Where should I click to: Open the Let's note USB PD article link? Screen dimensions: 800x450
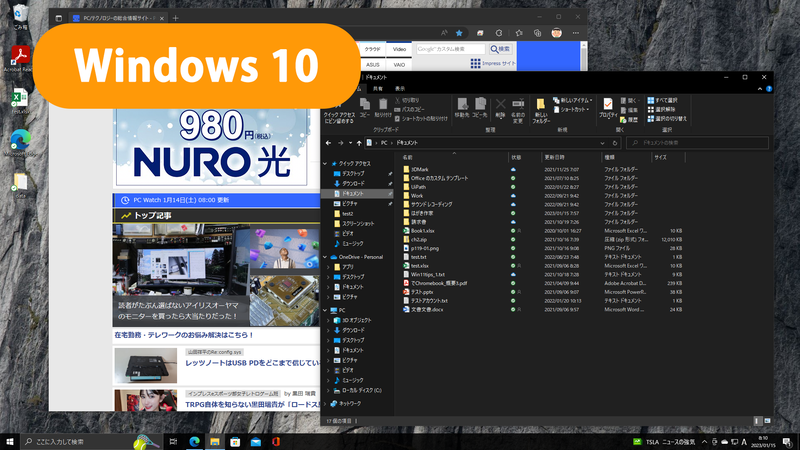click(252, 363)
